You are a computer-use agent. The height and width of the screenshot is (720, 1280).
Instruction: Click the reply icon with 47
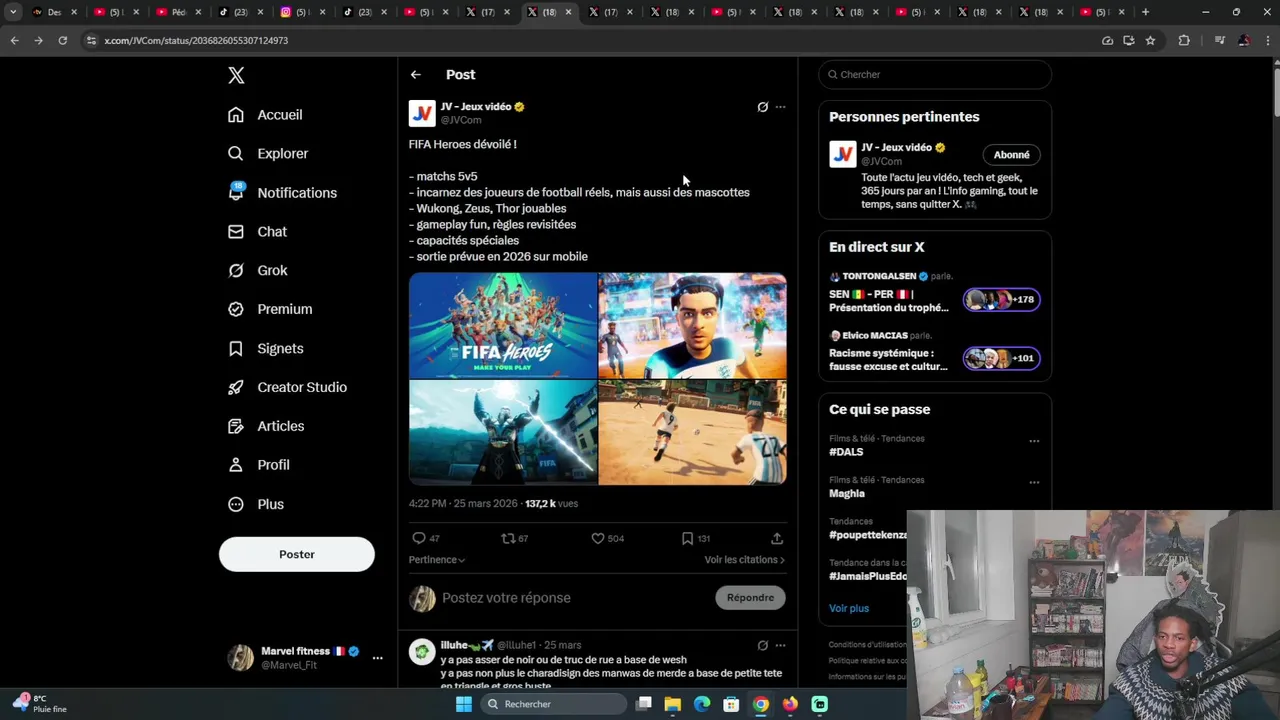pos(426,538)
